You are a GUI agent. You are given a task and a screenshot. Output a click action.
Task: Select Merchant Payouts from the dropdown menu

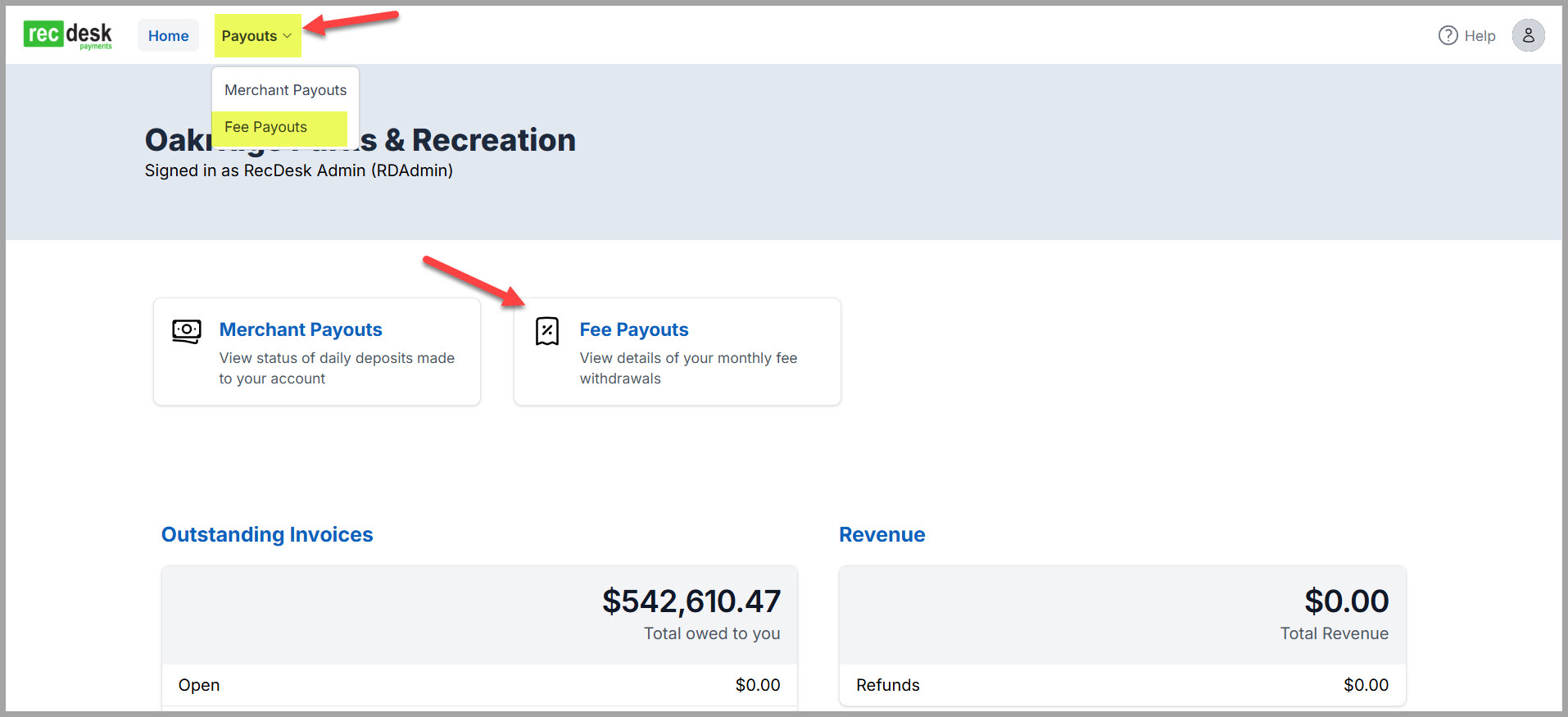(285, 90)
